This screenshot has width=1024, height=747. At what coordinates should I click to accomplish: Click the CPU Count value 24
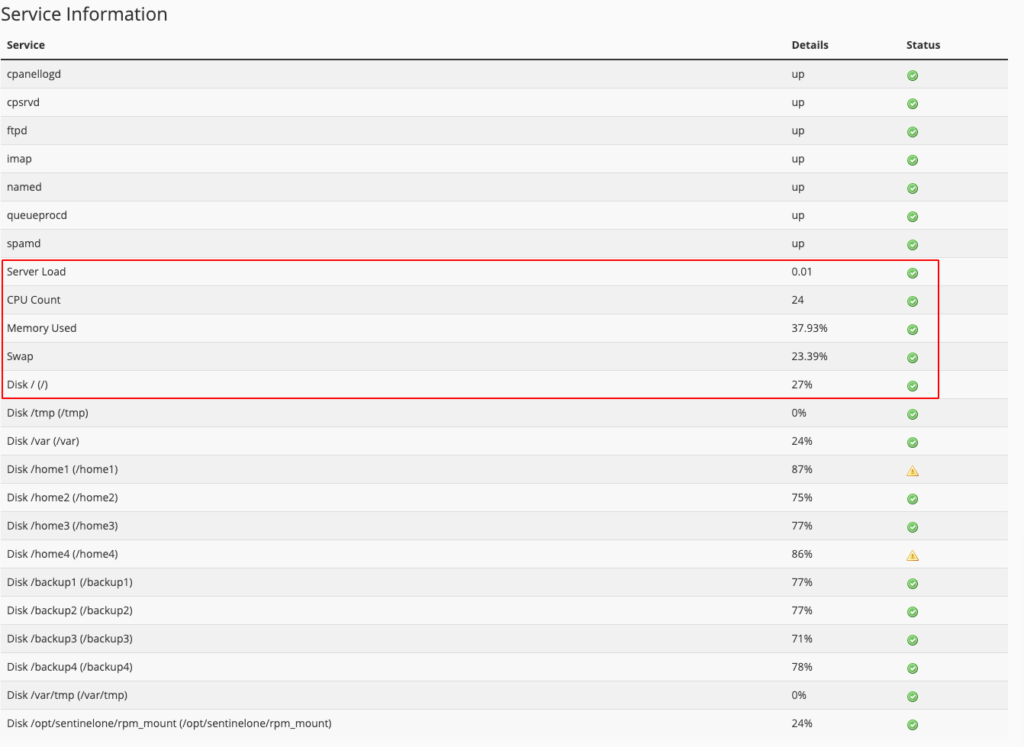pos(797,300)
